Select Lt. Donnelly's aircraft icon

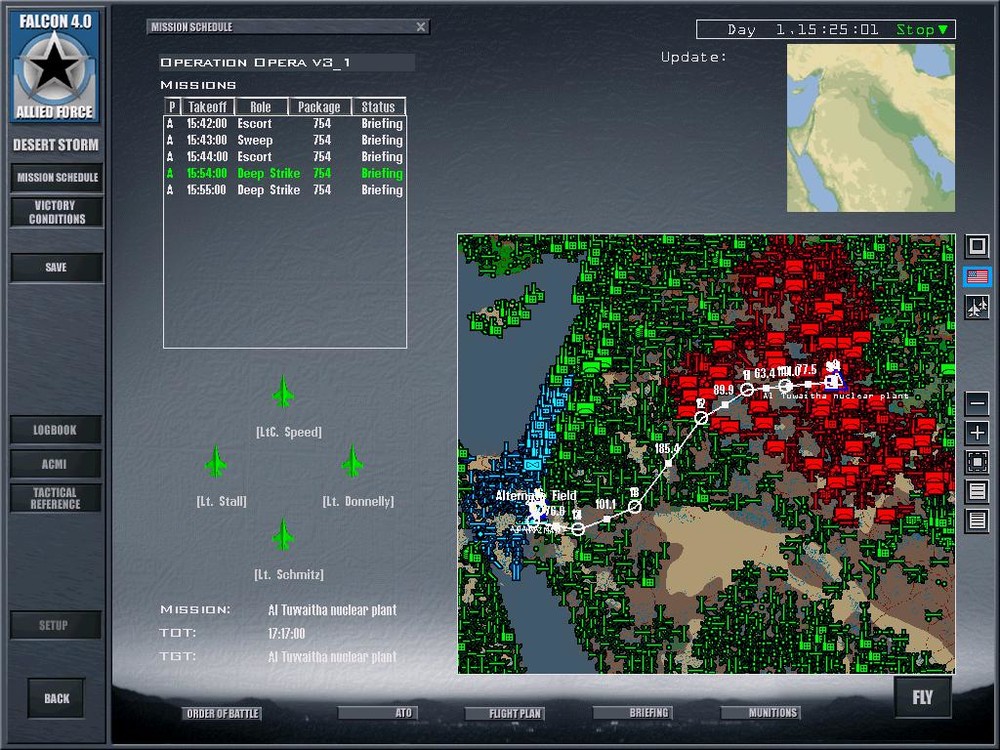click(x=352, y=461)
